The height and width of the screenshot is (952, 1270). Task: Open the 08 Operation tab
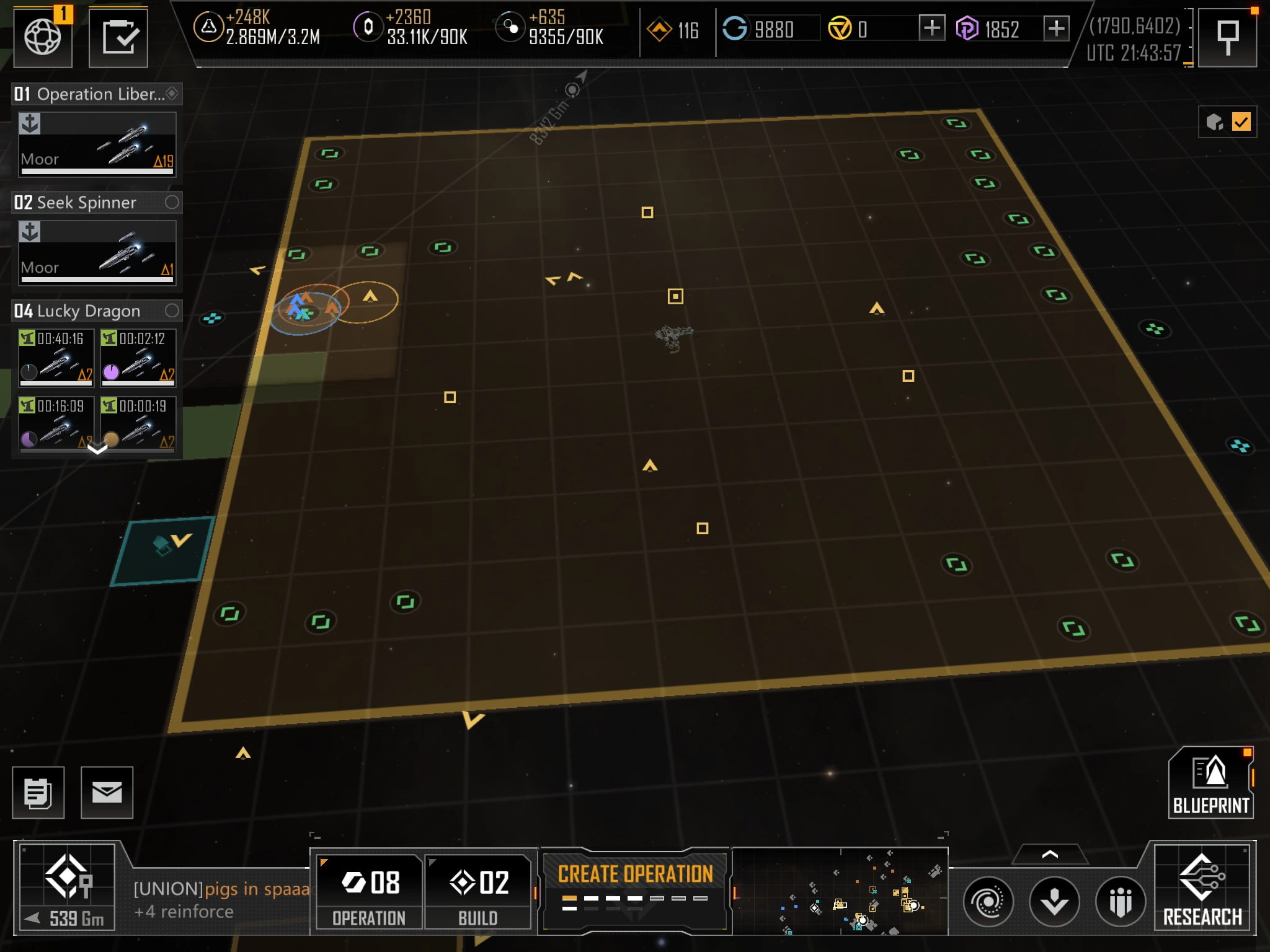point(369,892)
